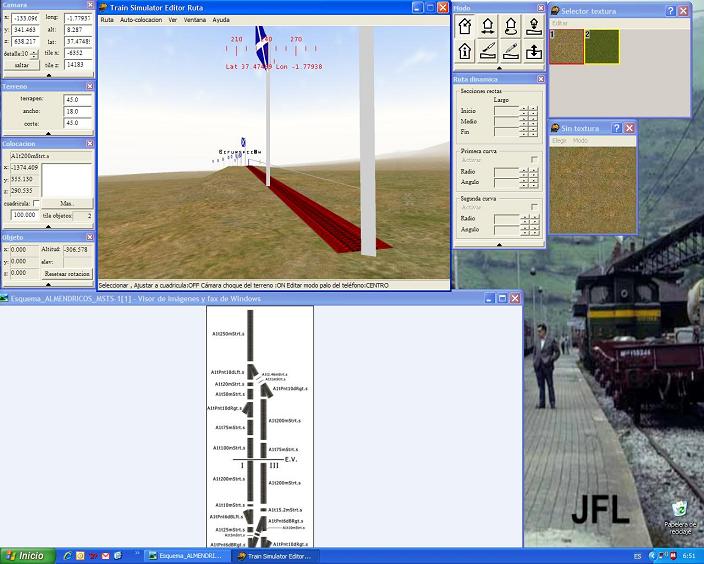Click the terrain raise brush icon
This screenshot has width=704, height=564.
pyautogui.click(x=488, y=50)
